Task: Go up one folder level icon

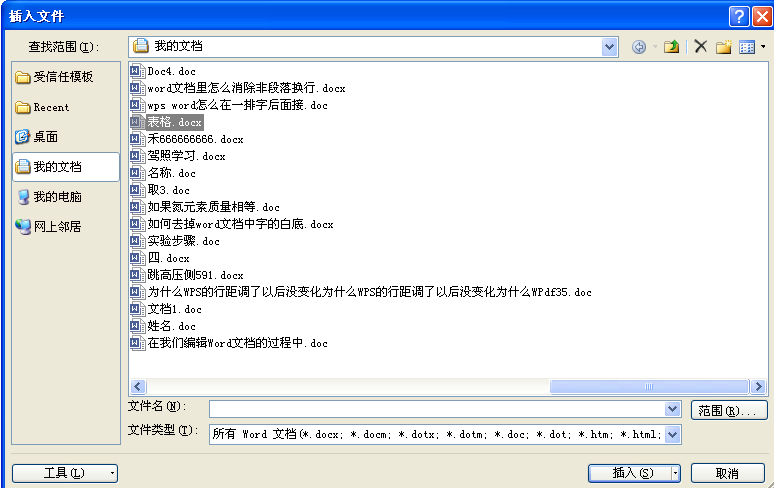Action: pyautogui.click(x=671, y=47)
